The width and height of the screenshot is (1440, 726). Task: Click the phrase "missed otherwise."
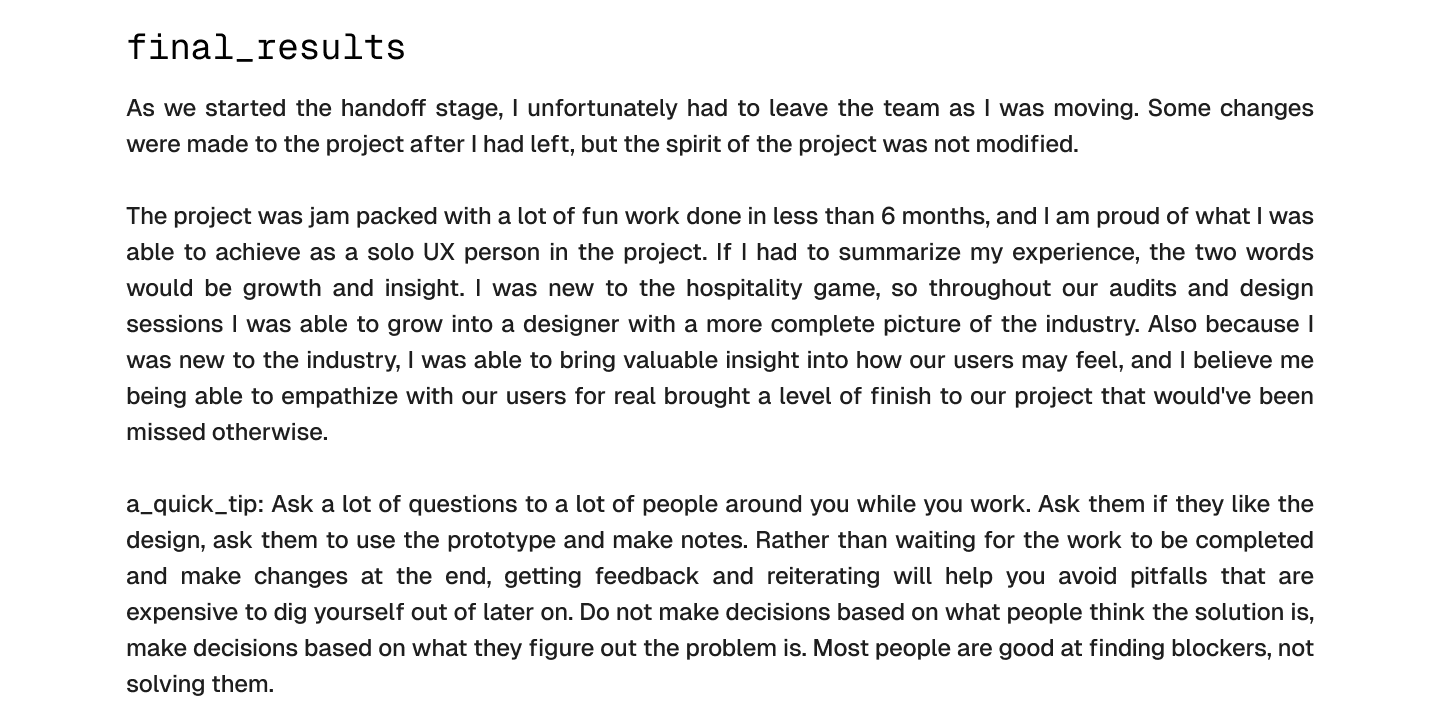point(227,432)
